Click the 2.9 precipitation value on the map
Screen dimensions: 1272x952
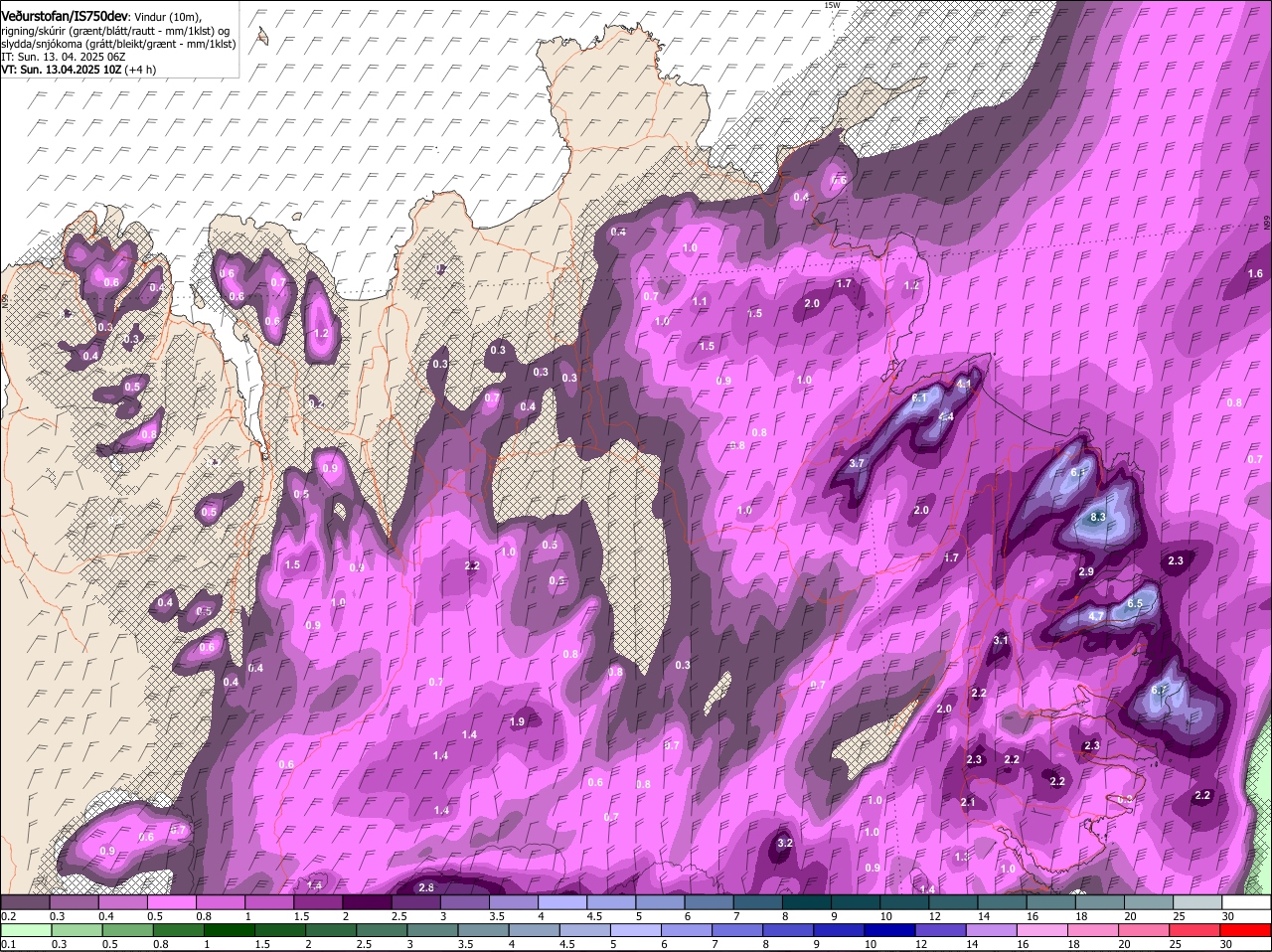pyautogui.click(x=1086, y=571)
